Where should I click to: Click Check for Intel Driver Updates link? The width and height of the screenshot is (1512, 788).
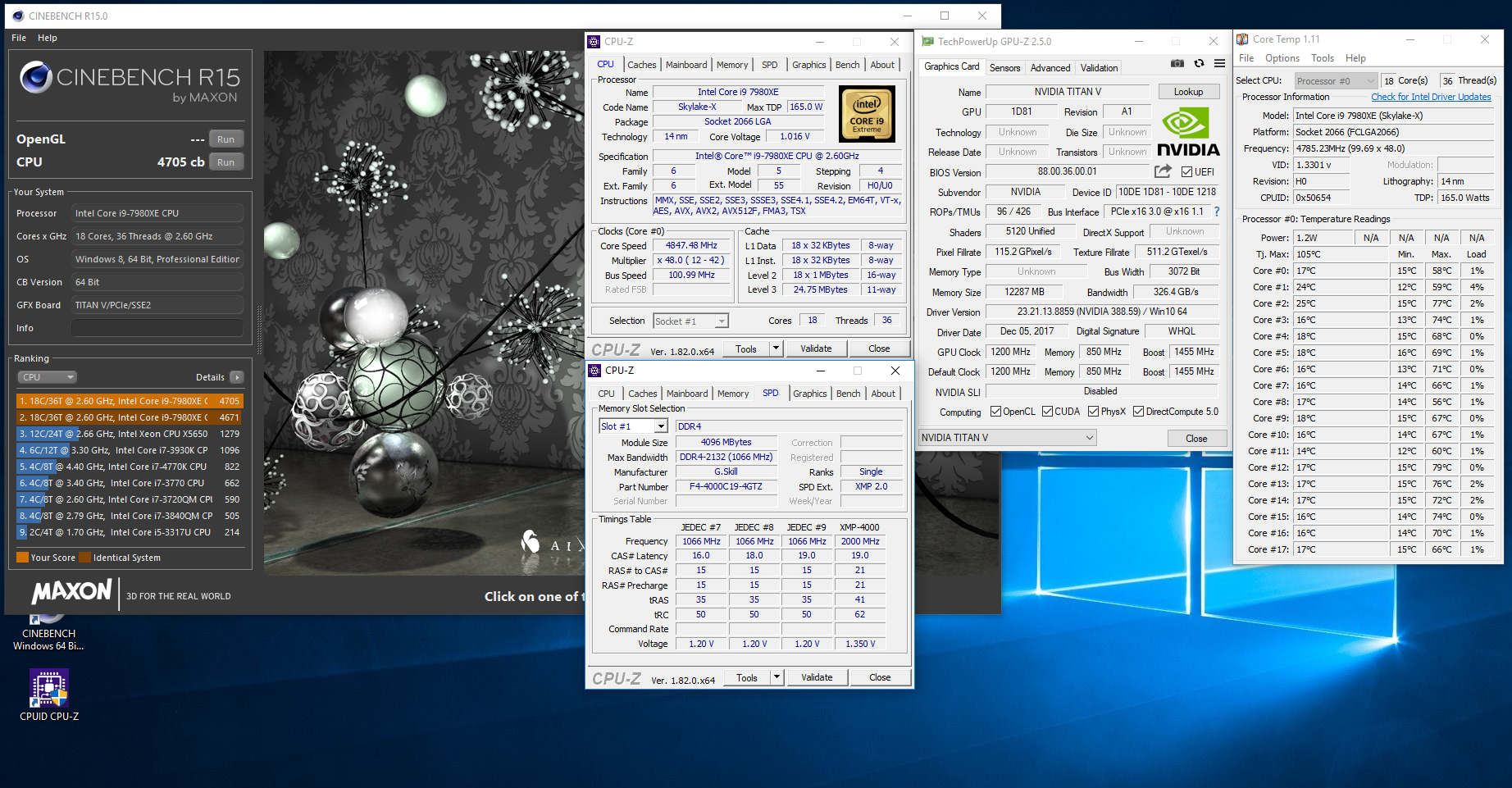1432,97
